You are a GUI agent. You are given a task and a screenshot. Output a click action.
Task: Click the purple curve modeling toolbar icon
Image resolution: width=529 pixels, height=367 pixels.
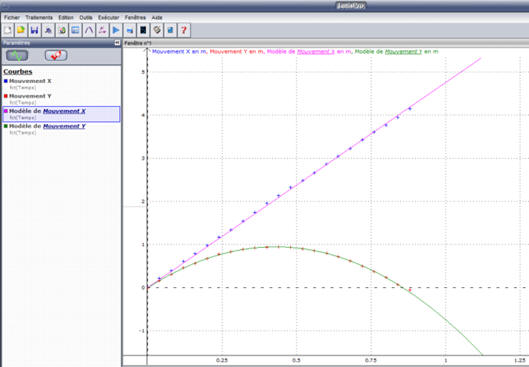(x=89, y=30)
